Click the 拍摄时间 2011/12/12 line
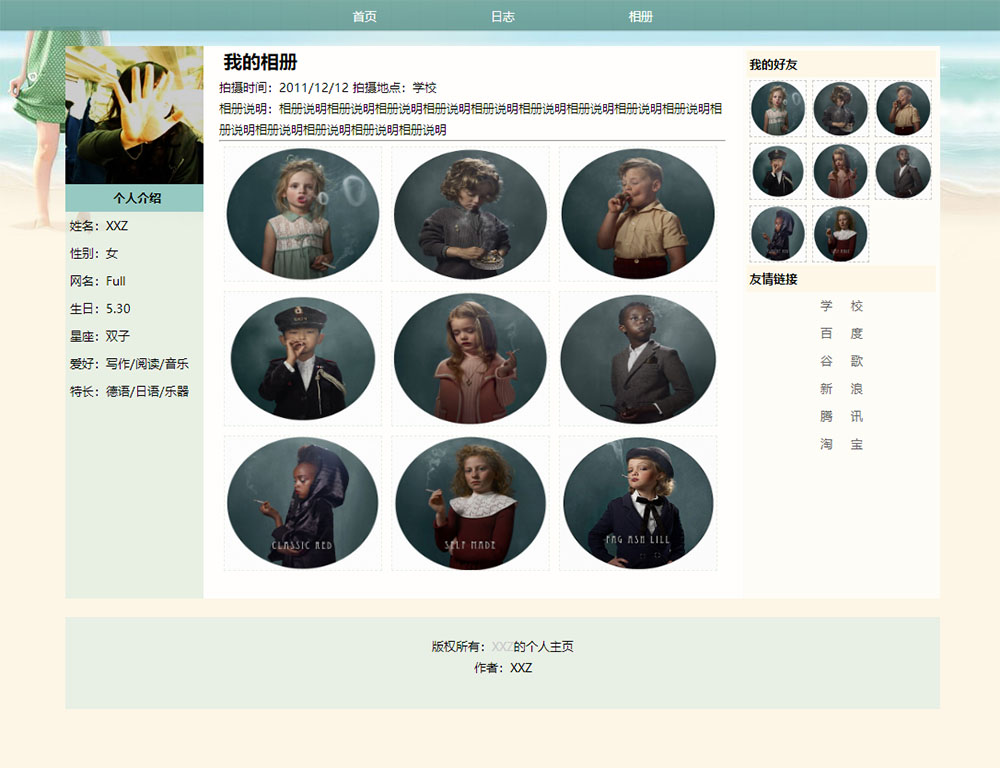 (328, 87)
